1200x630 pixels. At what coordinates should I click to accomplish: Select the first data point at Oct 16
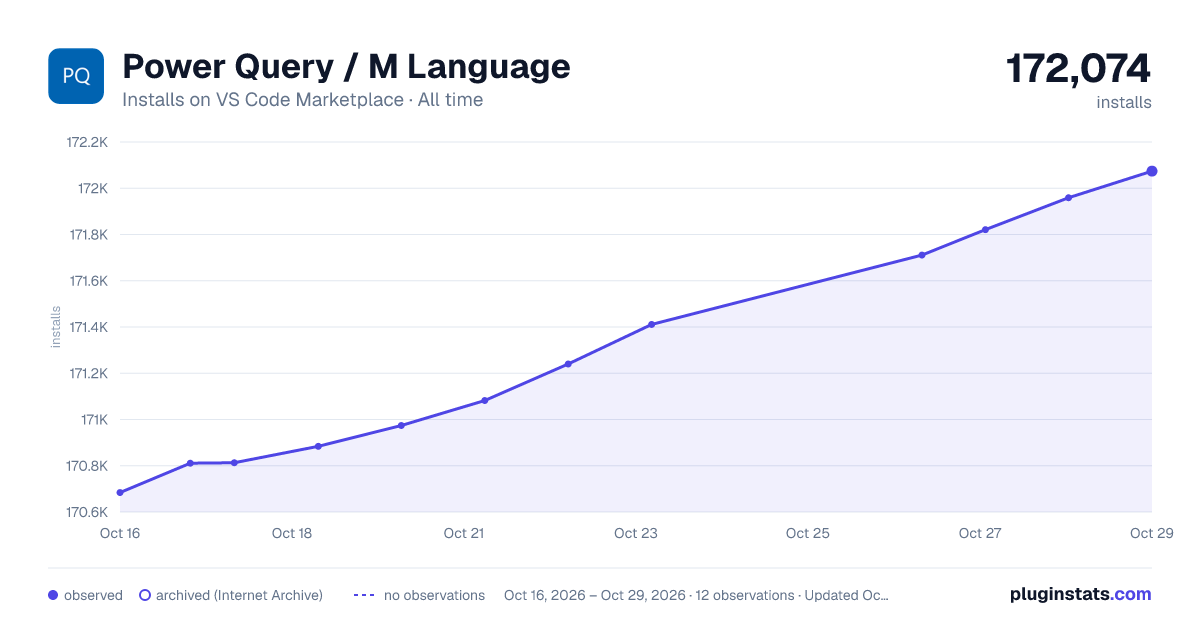120,492
